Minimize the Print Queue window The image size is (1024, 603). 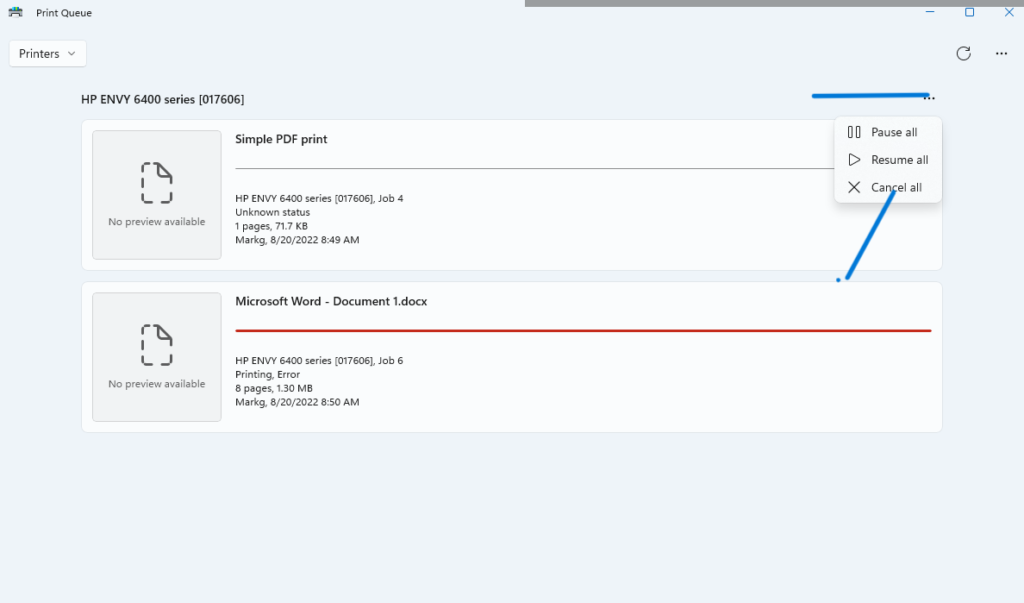click(930, 12)
